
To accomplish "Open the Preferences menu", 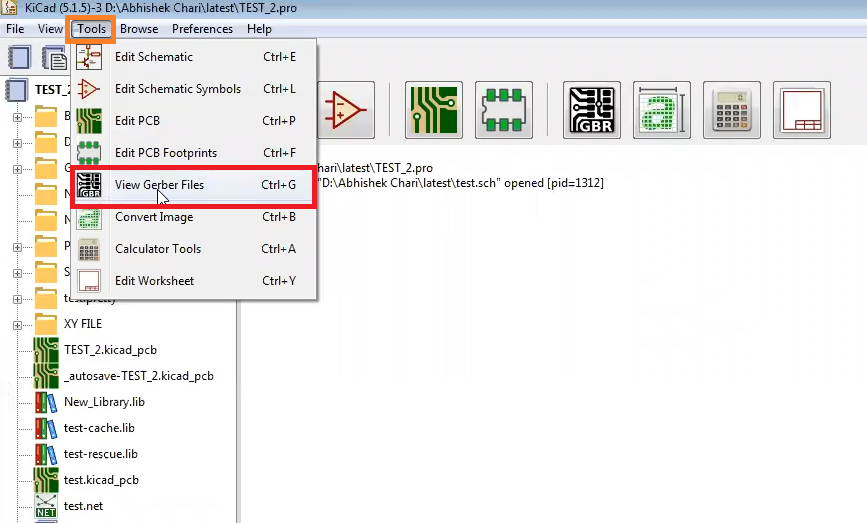I will (x=202, y=29).
